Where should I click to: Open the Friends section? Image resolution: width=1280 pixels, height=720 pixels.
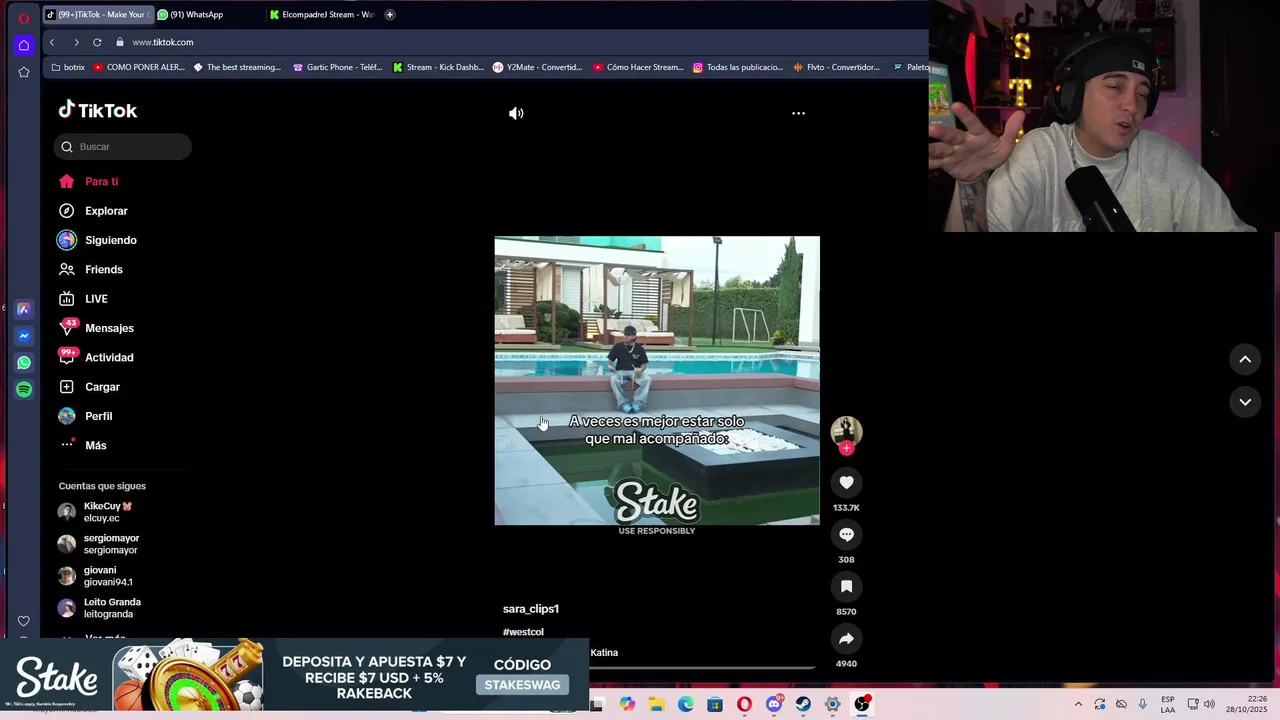[90, 269]
